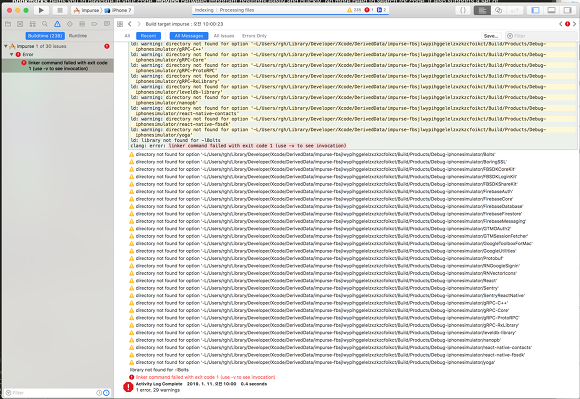This screenshot has height=399, width=580.
Task: Click the red error count in activity bar
Action: [369, 10]
